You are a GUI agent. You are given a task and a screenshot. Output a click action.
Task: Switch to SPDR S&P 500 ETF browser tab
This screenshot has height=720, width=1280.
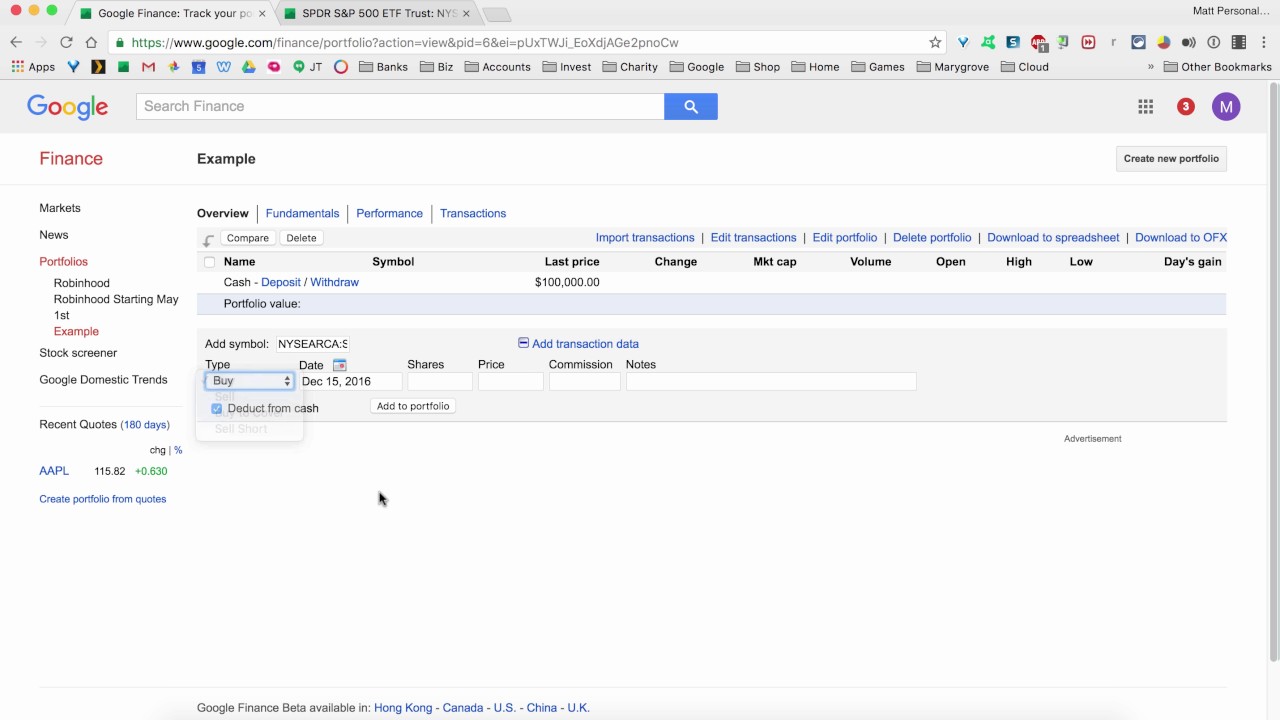click(377, 13)
